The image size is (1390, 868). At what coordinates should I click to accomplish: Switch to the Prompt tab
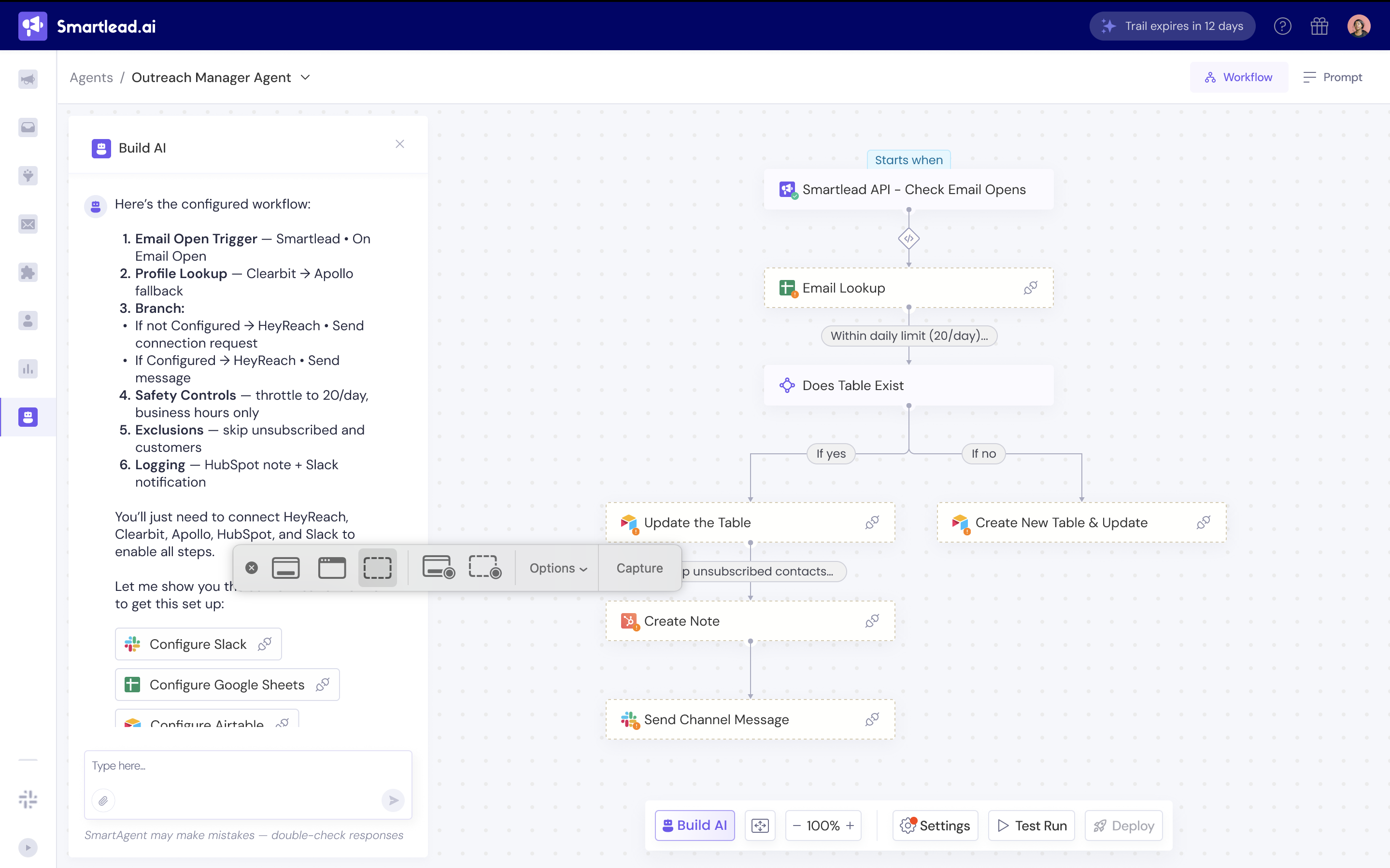click(1333, 77)
